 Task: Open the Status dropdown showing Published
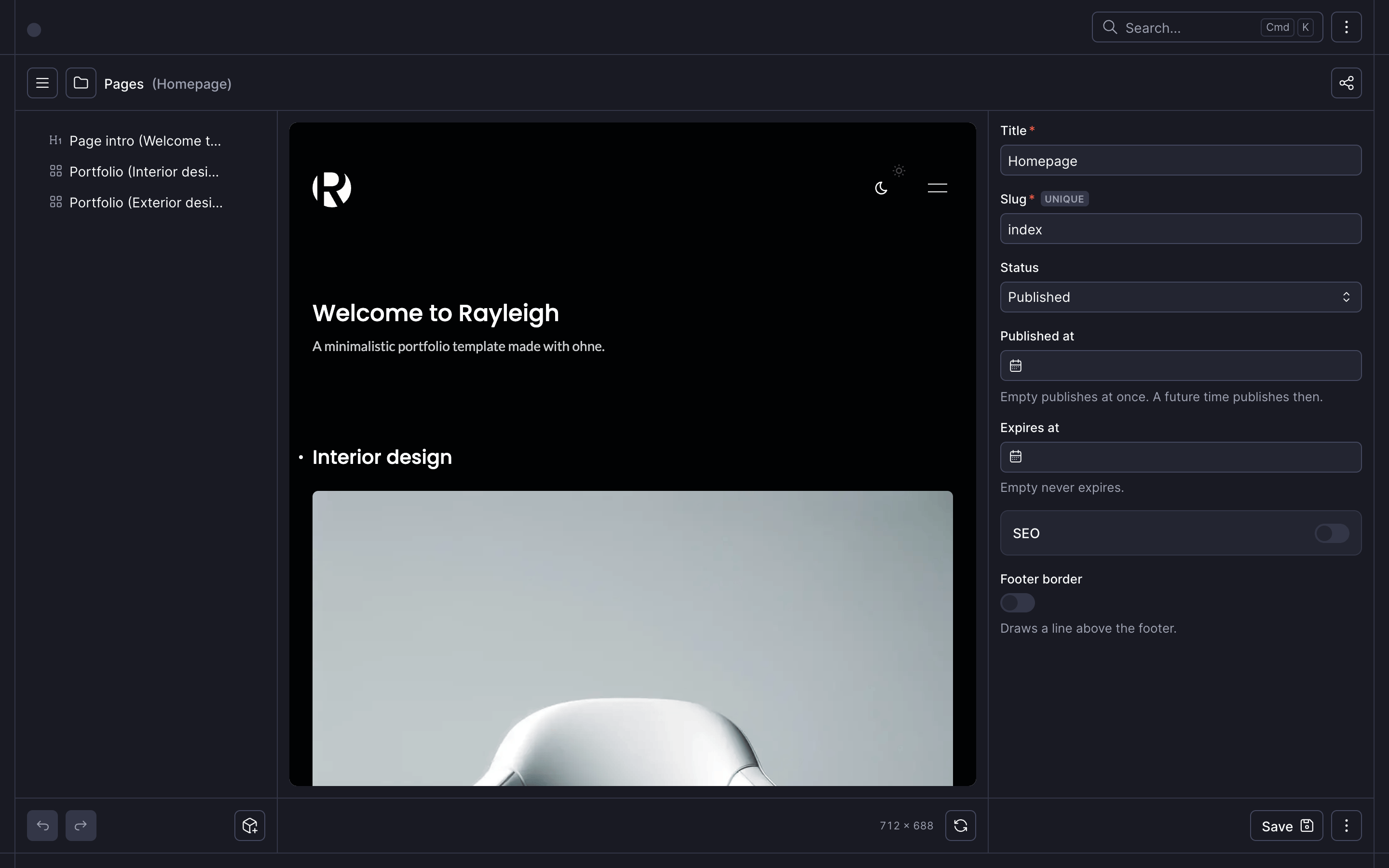(x=1181, y=298)
